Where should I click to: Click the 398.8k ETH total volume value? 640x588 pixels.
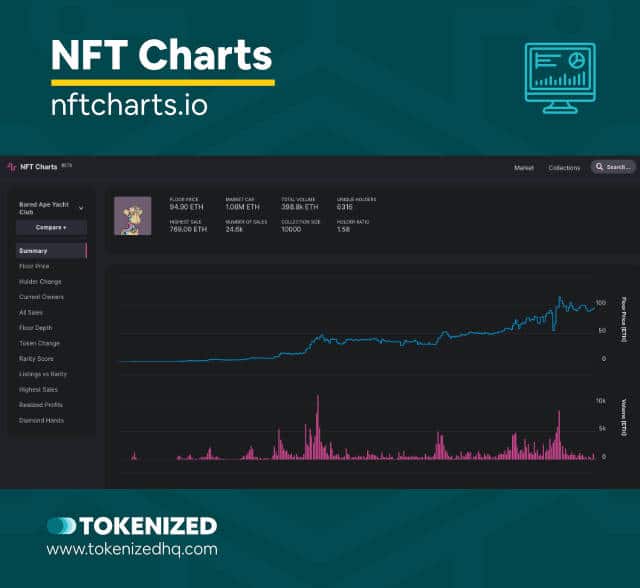point(300,207)
